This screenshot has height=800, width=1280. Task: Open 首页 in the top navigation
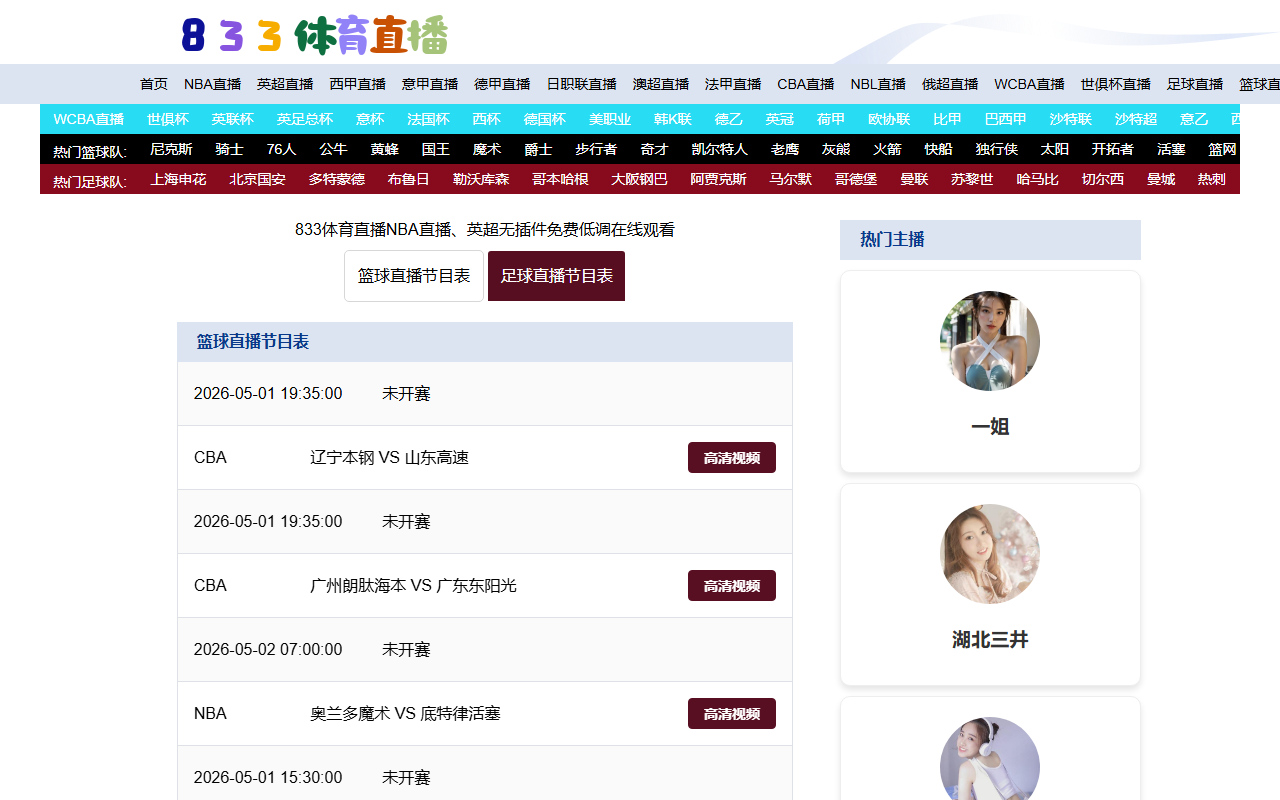[x=154, y=84]
